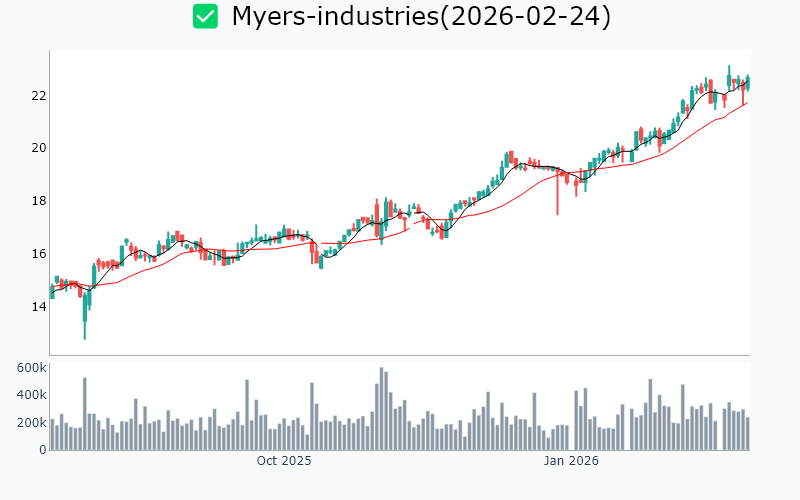The image size is (800, 500).
Task: Click the 0 volume axis label
Action: [x=42, y=450]
